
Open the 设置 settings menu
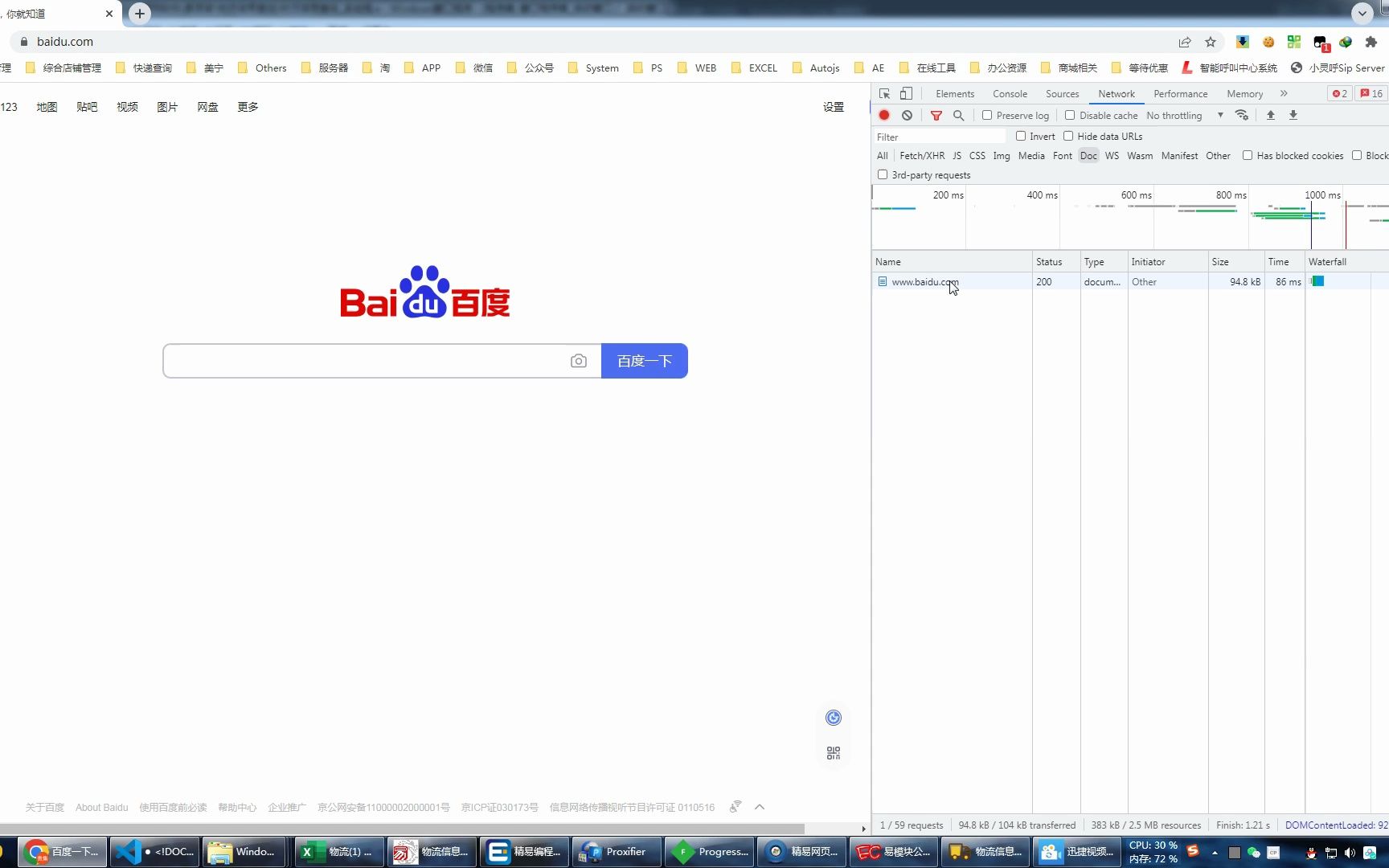(x=834, y=107)
